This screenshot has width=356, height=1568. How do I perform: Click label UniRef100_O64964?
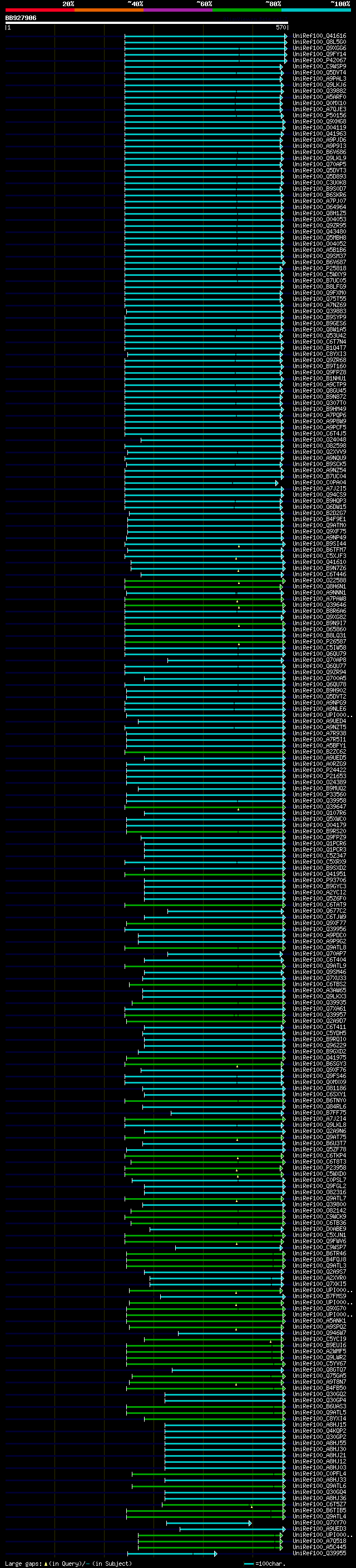pos(319,207)
